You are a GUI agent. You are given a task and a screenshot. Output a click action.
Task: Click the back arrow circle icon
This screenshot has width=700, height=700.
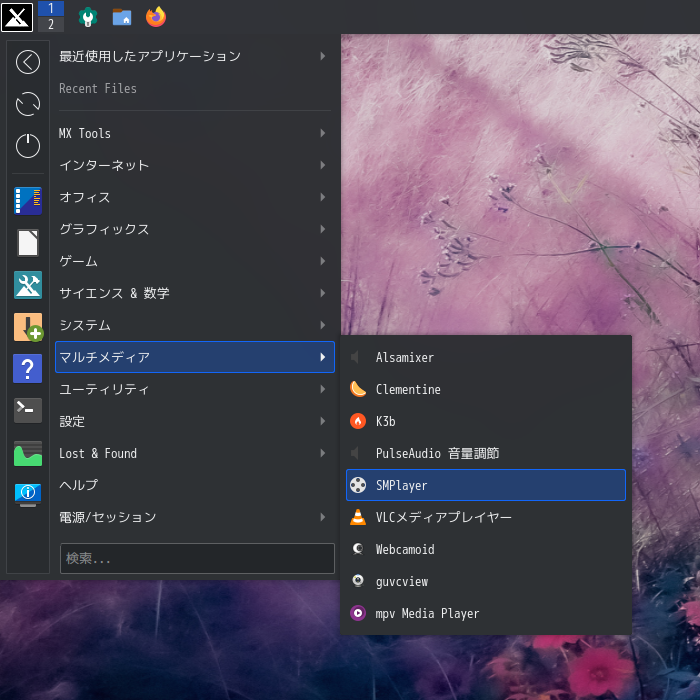click(28, 62)
